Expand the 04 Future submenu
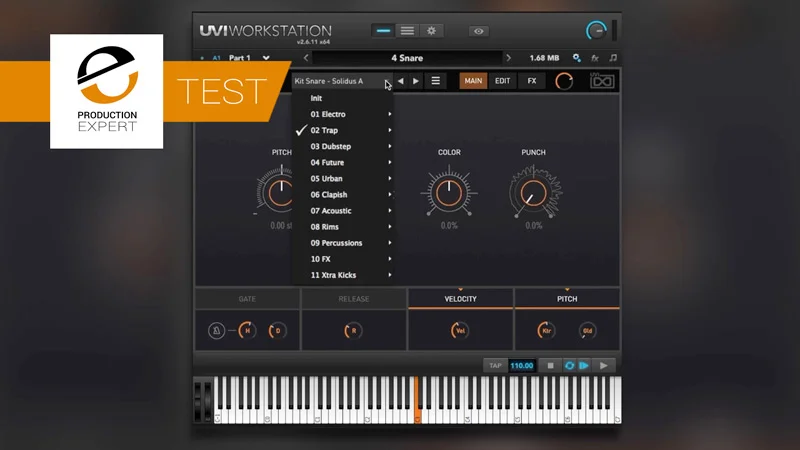800x450 pixels. click(x=342, y=162)
